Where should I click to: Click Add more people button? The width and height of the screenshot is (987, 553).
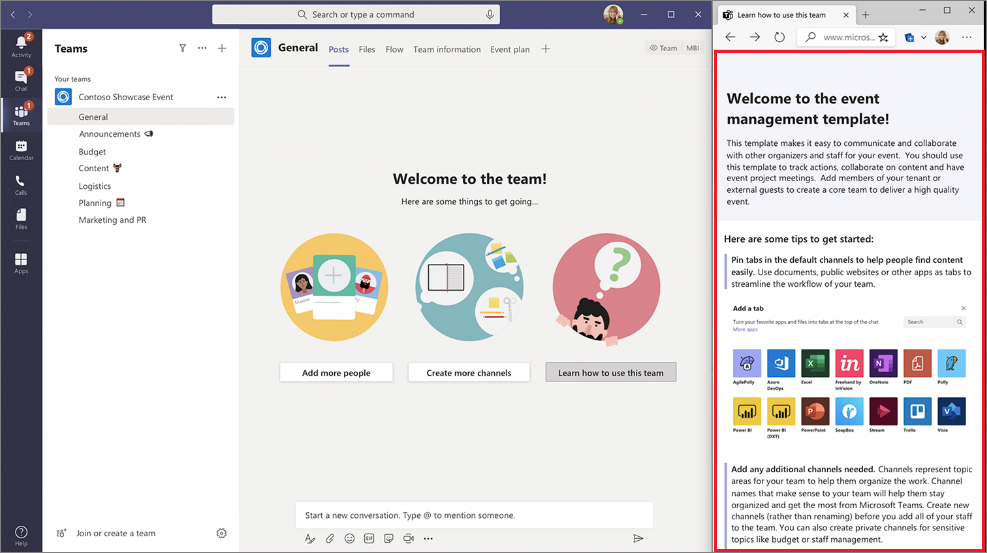(x=336, y=372)
